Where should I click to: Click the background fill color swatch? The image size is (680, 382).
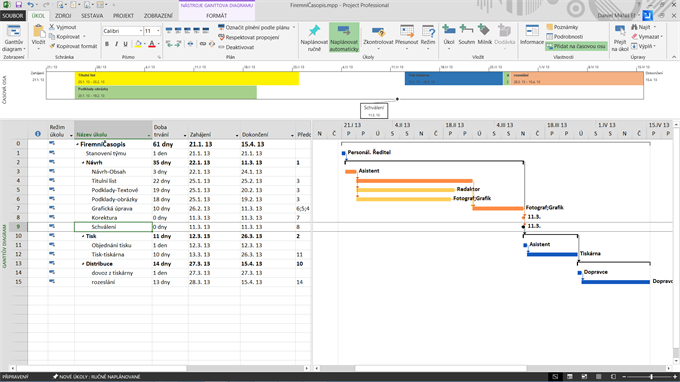(x=138, y=44)
